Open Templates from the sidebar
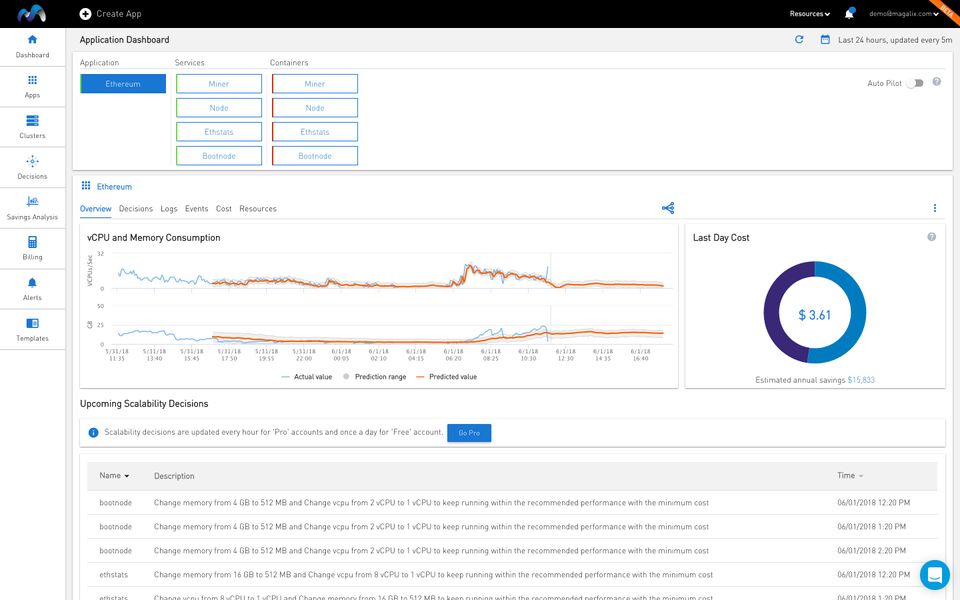 [x=32, y=329]
